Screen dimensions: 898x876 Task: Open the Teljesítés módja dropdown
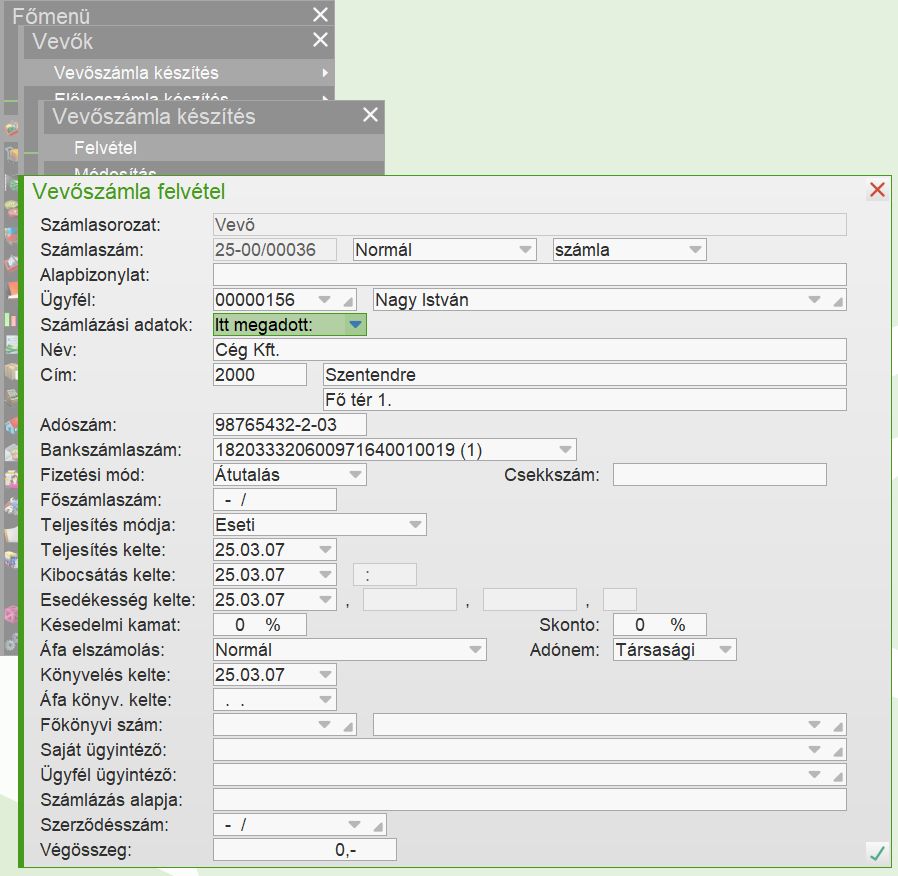coord(414,524)
